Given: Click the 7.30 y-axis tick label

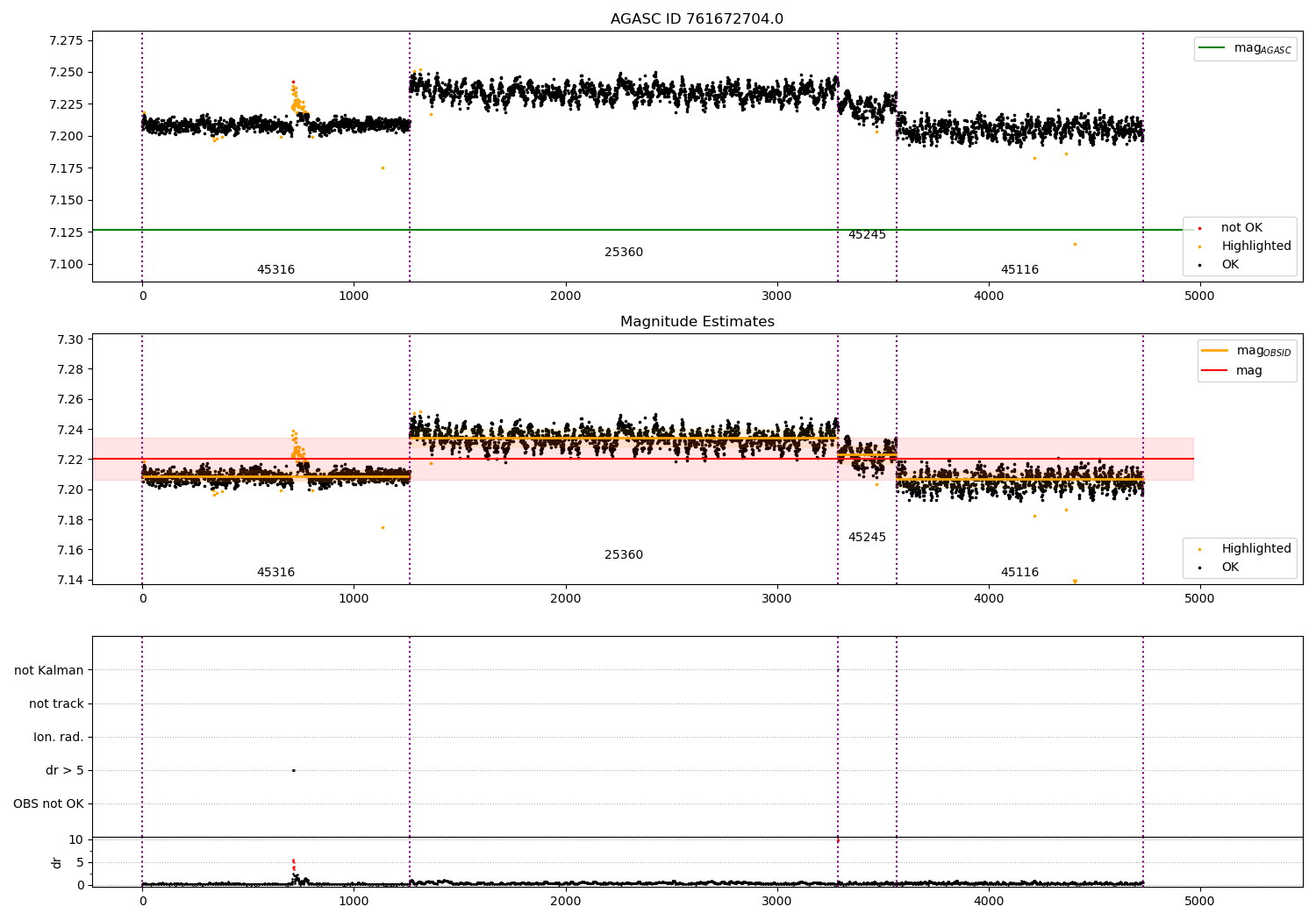Looking at the screenshot, I should tap(69, 340).
